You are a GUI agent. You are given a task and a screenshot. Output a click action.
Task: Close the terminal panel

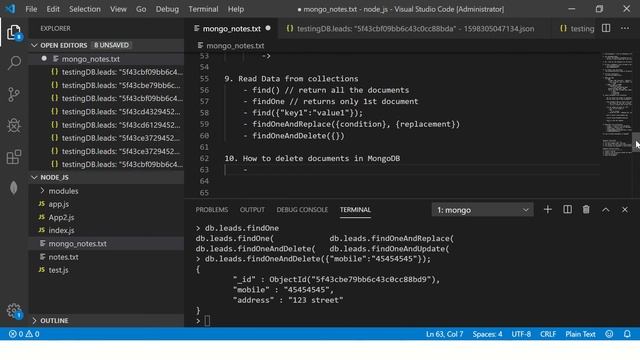625,210
